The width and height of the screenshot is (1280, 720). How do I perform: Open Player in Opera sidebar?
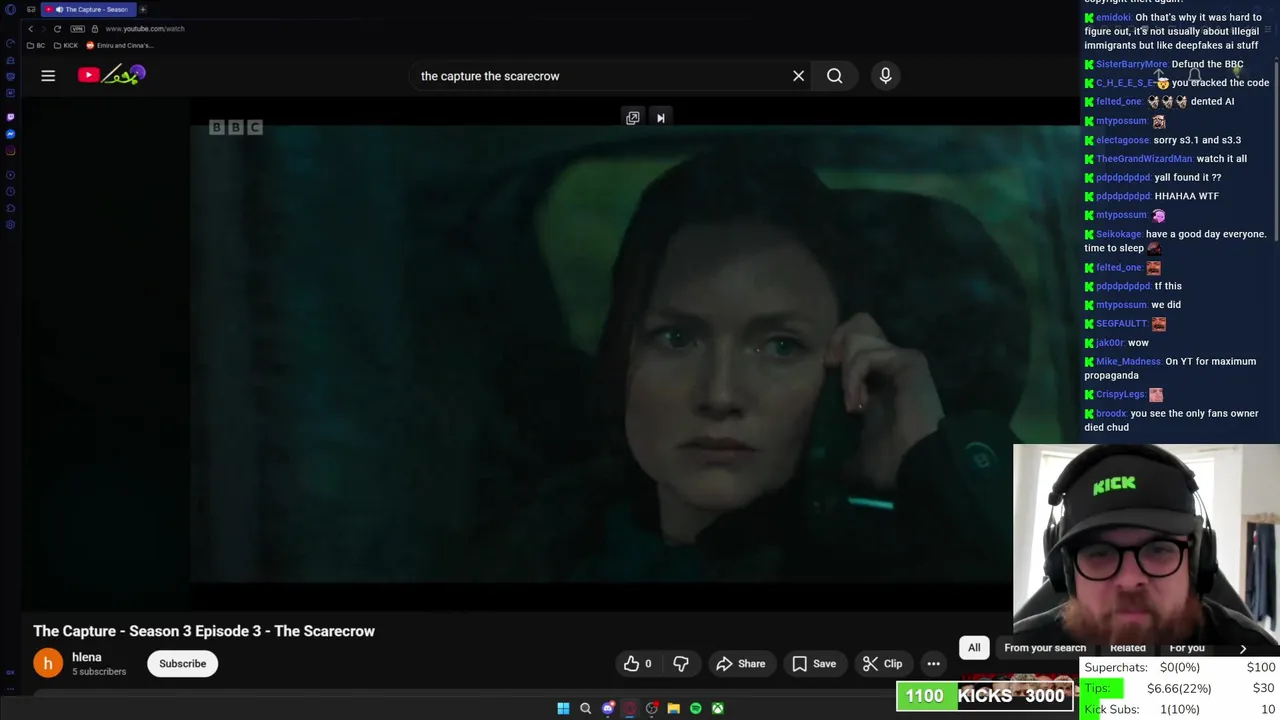coord(10,175)
